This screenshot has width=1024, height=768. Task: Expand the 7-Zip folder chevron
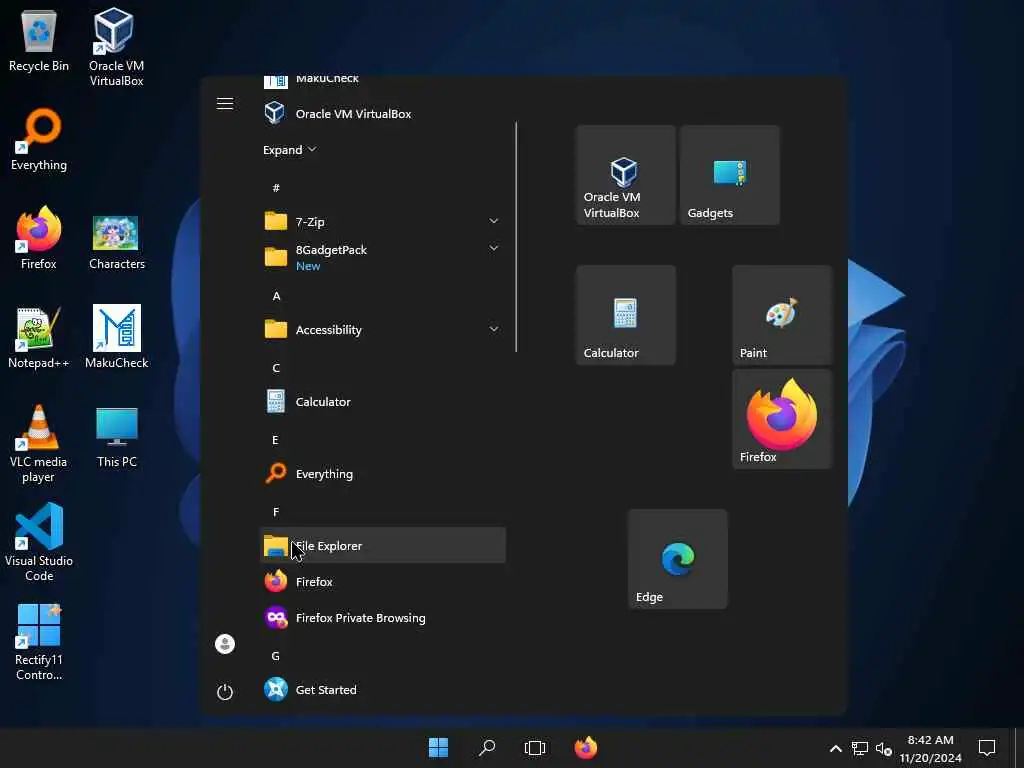click(x=494, y=221)
